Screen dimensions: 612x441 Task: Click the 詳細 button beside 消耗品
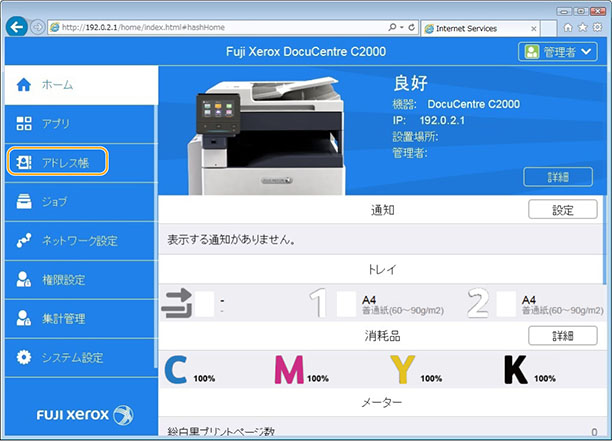click(562, 336)
